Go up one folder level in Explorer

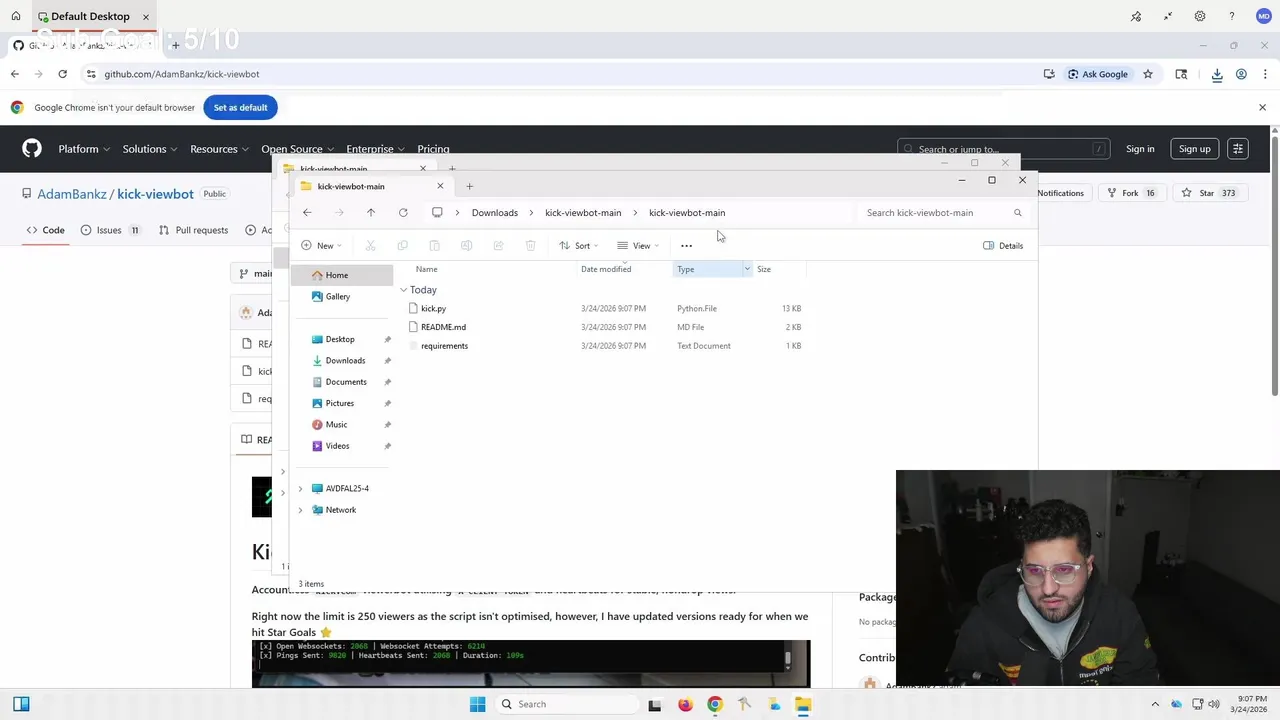click(371, 213)
